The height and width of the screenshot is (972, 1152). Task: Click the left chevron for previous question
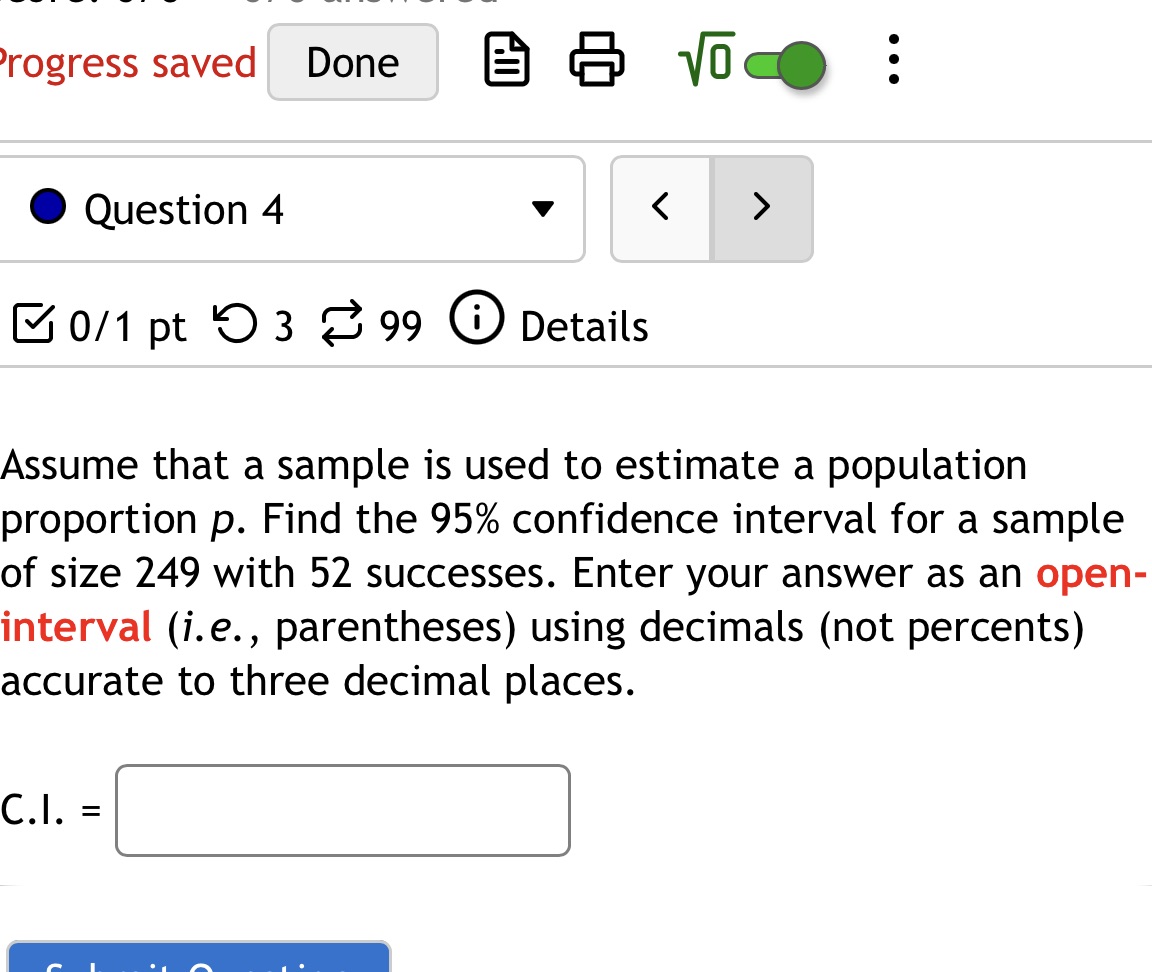pos(660,207)
